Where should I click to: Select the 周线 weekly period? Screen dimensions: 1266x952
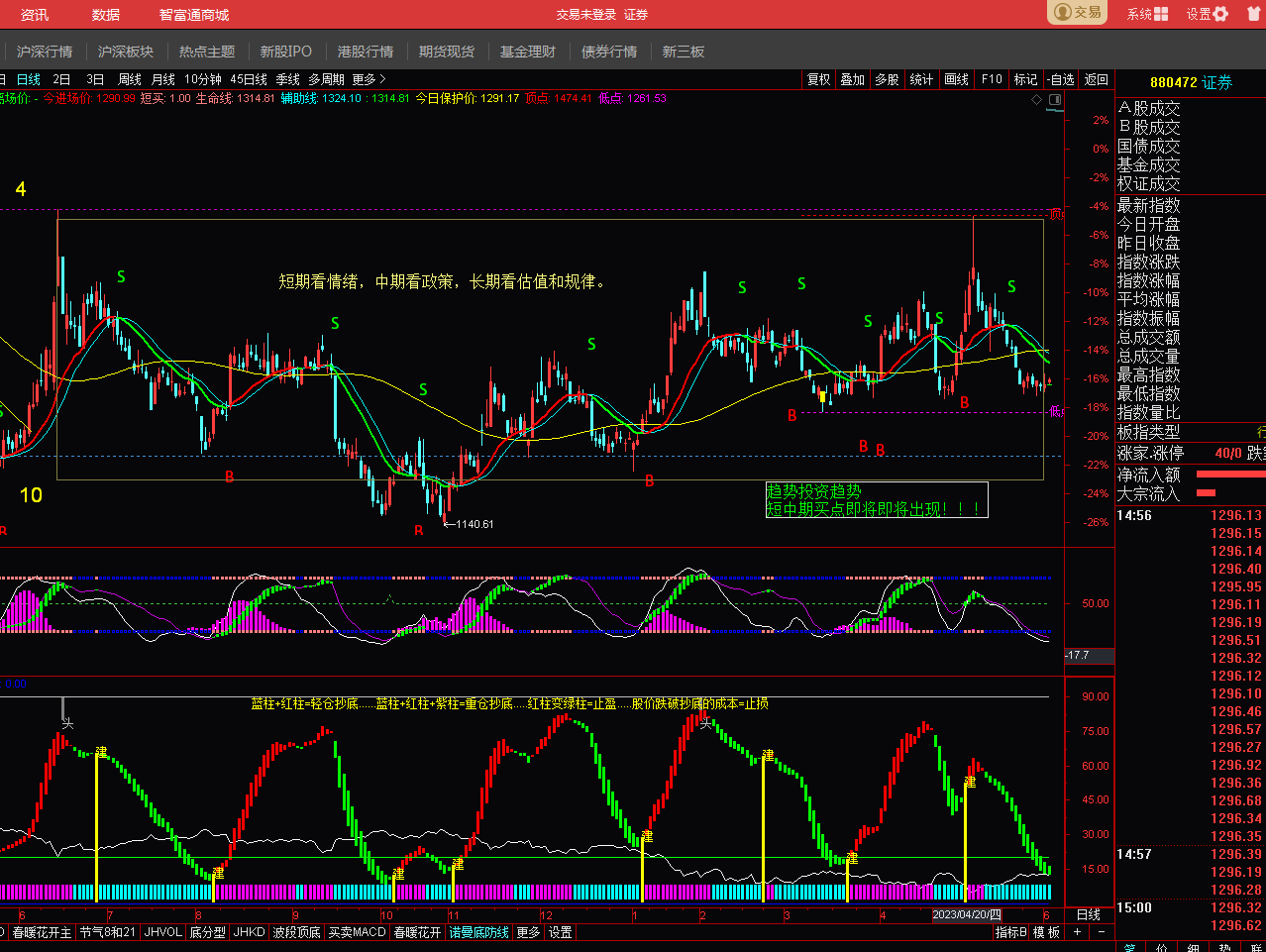[130, 79]
